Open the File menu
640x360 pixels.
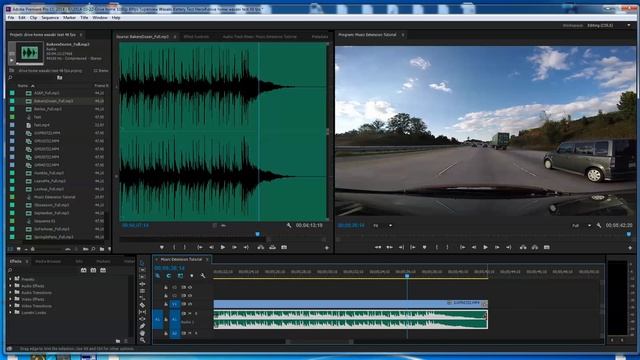[x=11, y=18]
